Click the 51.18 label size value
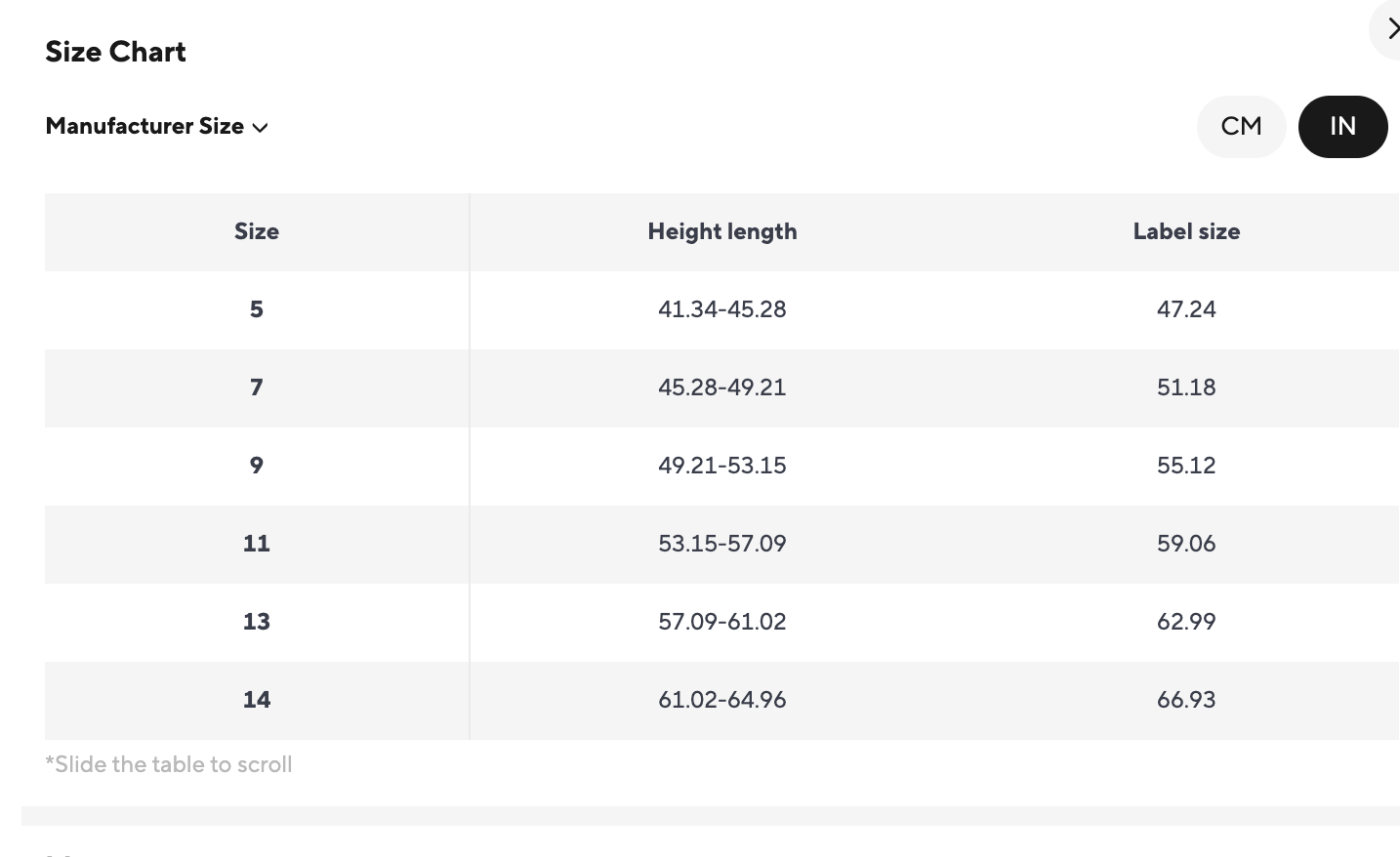 tap(1186, 388)
